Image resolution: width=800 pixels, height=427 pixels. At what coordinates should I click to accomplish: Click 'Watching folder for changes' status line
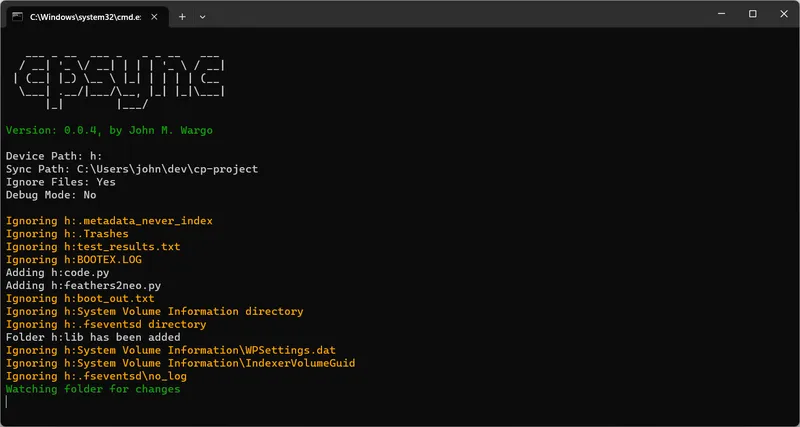click(x=93, y=389)
